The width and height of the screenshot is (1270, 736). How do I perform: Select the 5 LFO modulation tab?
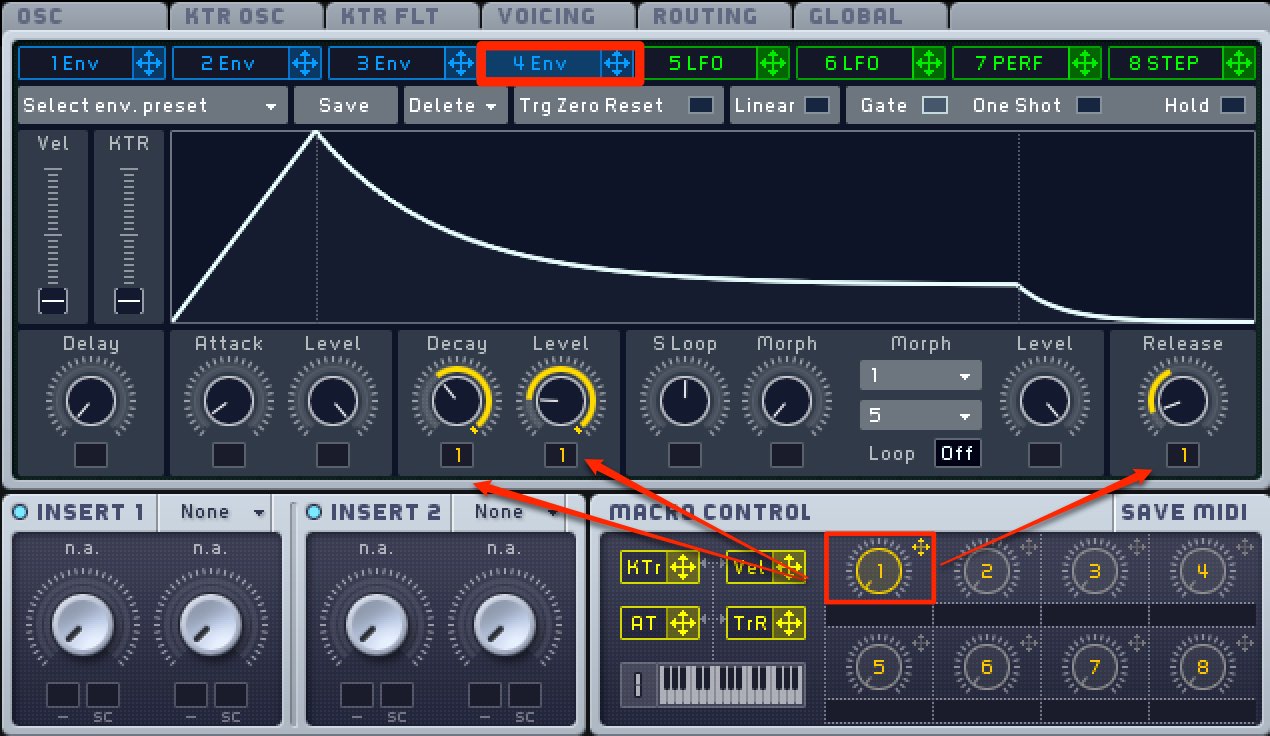(700, 64)
